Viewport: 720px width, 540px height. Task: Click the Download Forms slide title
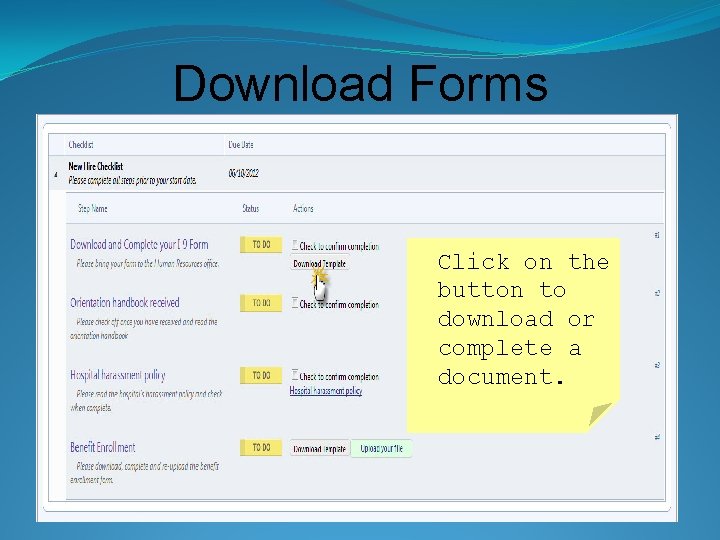(361, 83)
